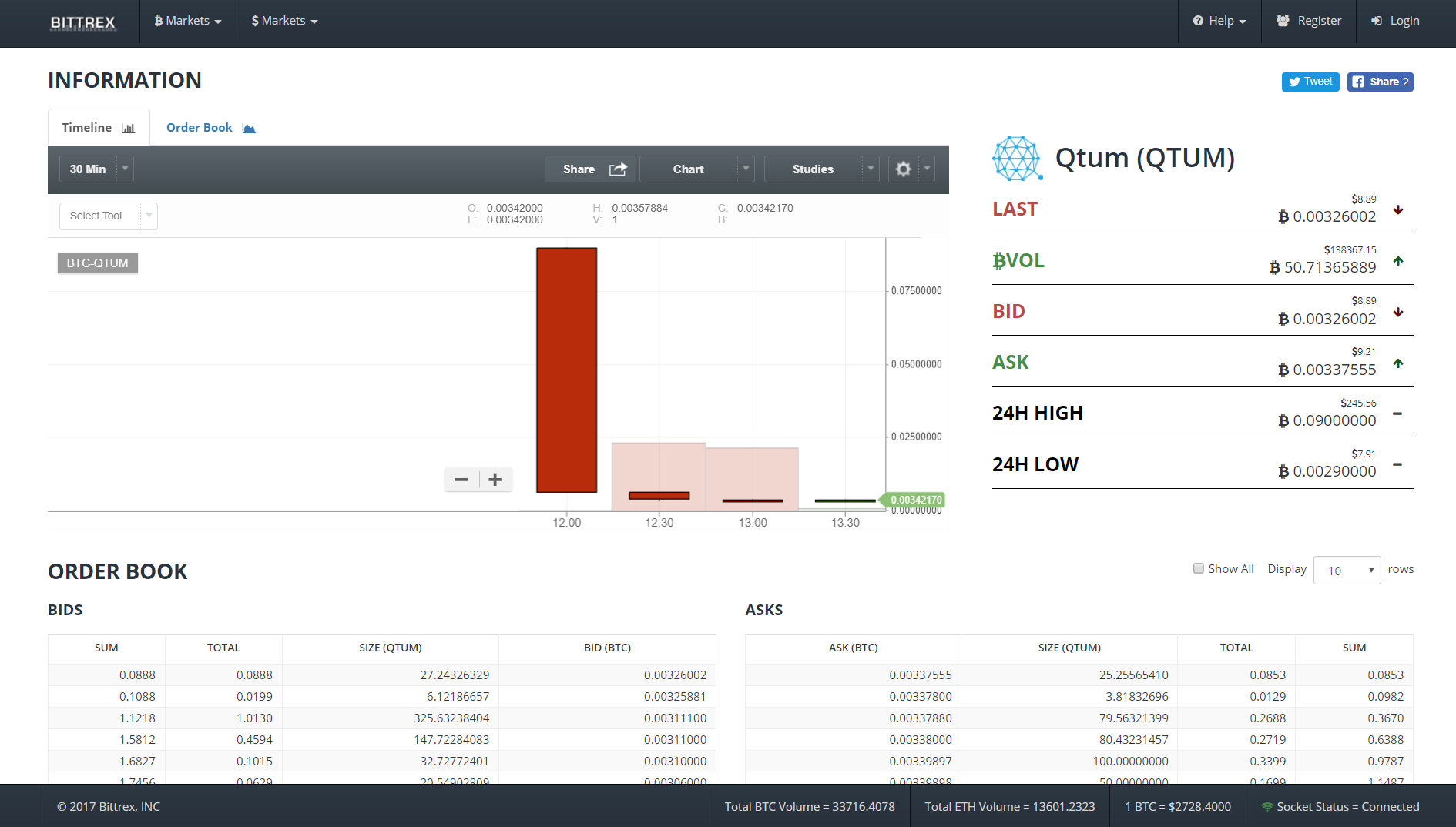Image resolution: width=1456 pixels, height=827 pixels.
Task: Click the Login link
Action: [x=1395, y=21]
